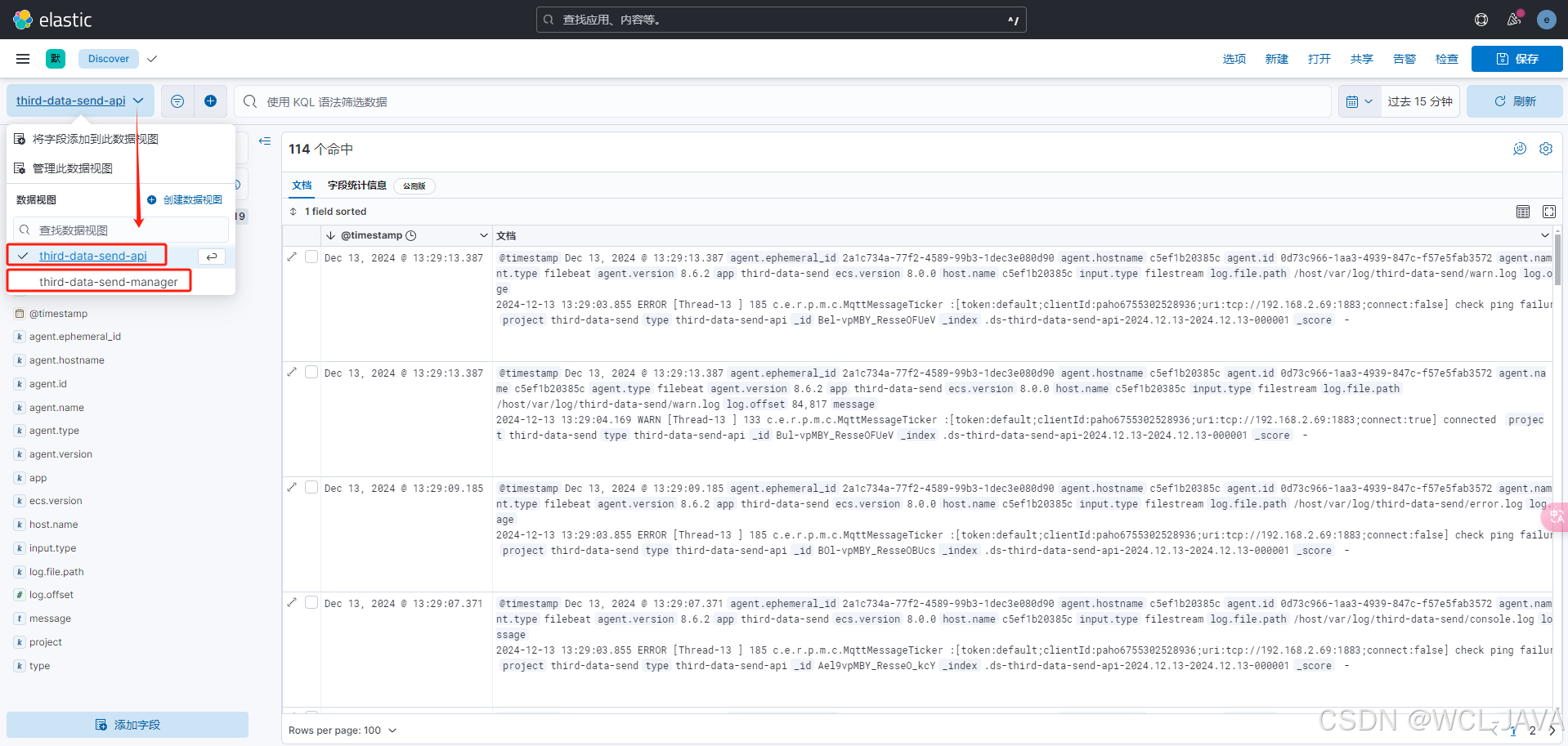Click the message text type icon
Screen dimensions: 1568x746
20,619
